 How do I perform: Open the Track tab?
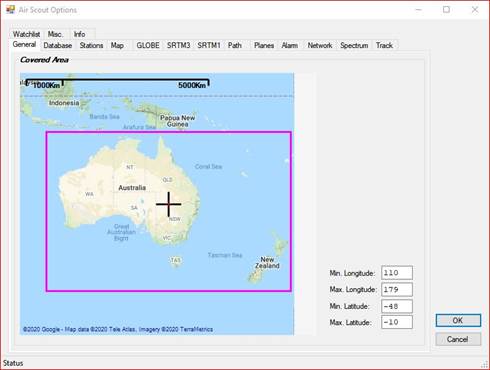tap(384, 45)
